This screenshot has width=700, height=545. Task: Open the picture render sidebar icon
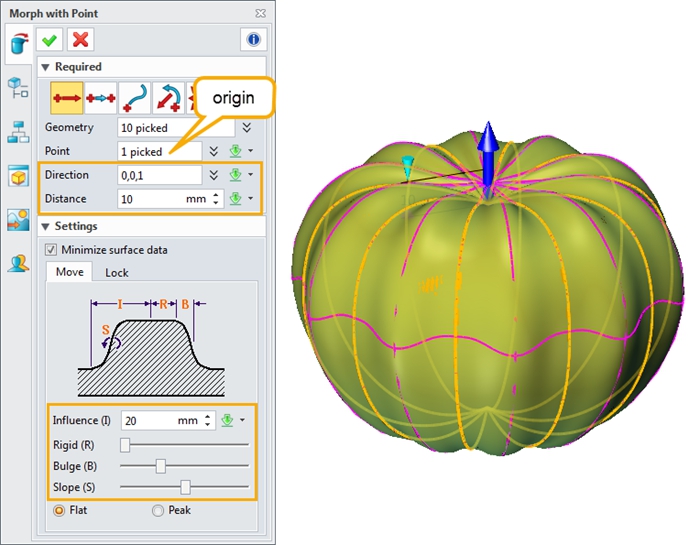click(x=18, y=220)
